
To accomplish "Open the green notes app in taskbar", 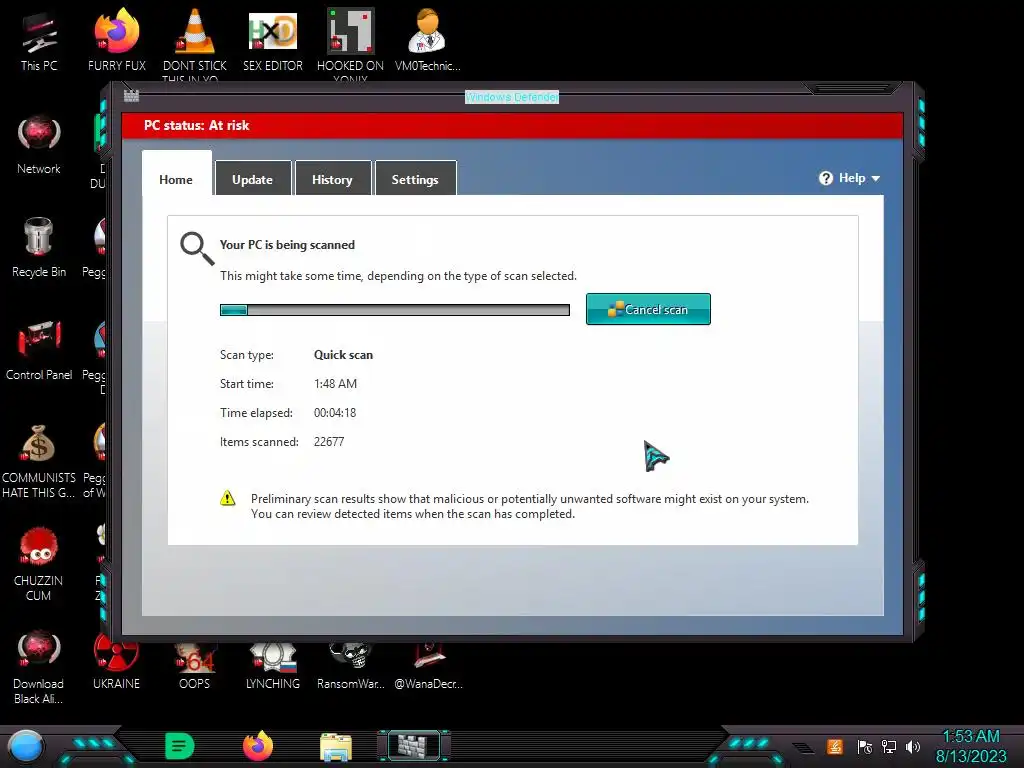I will pyautogui.click(x=180, y=746).
